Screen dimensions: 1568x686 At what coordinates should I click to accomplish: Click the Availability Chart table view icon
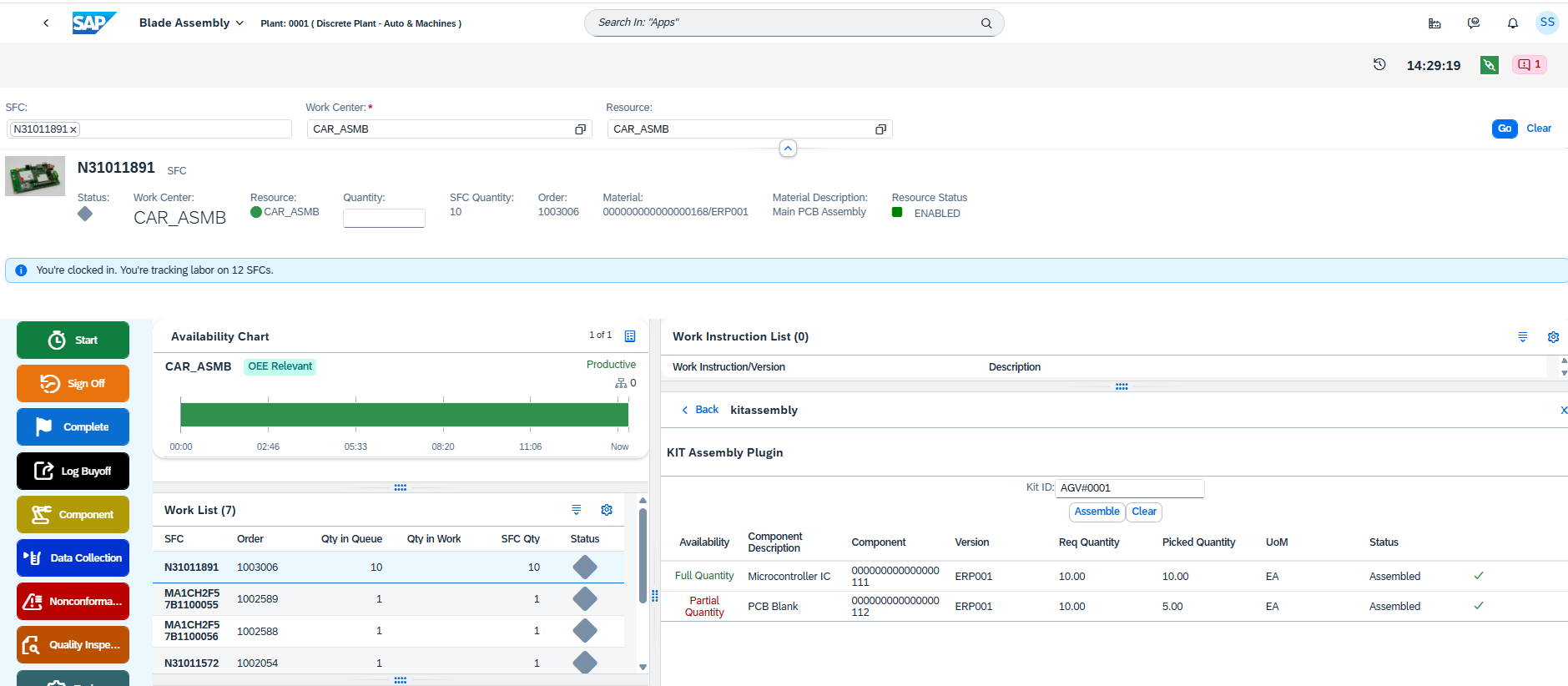(630, 336)
